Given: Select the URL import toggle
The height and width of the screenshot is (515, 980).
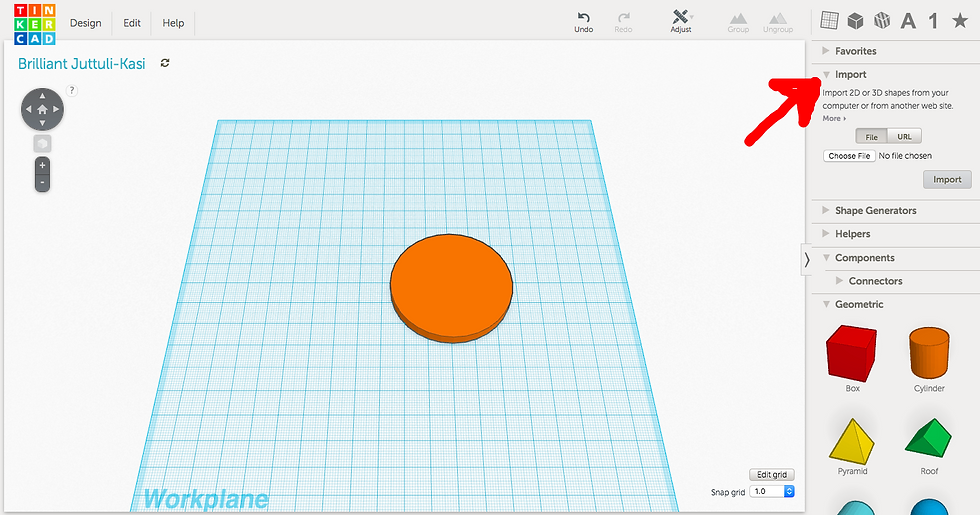Looking at the screenshot, I should (904, 137).
